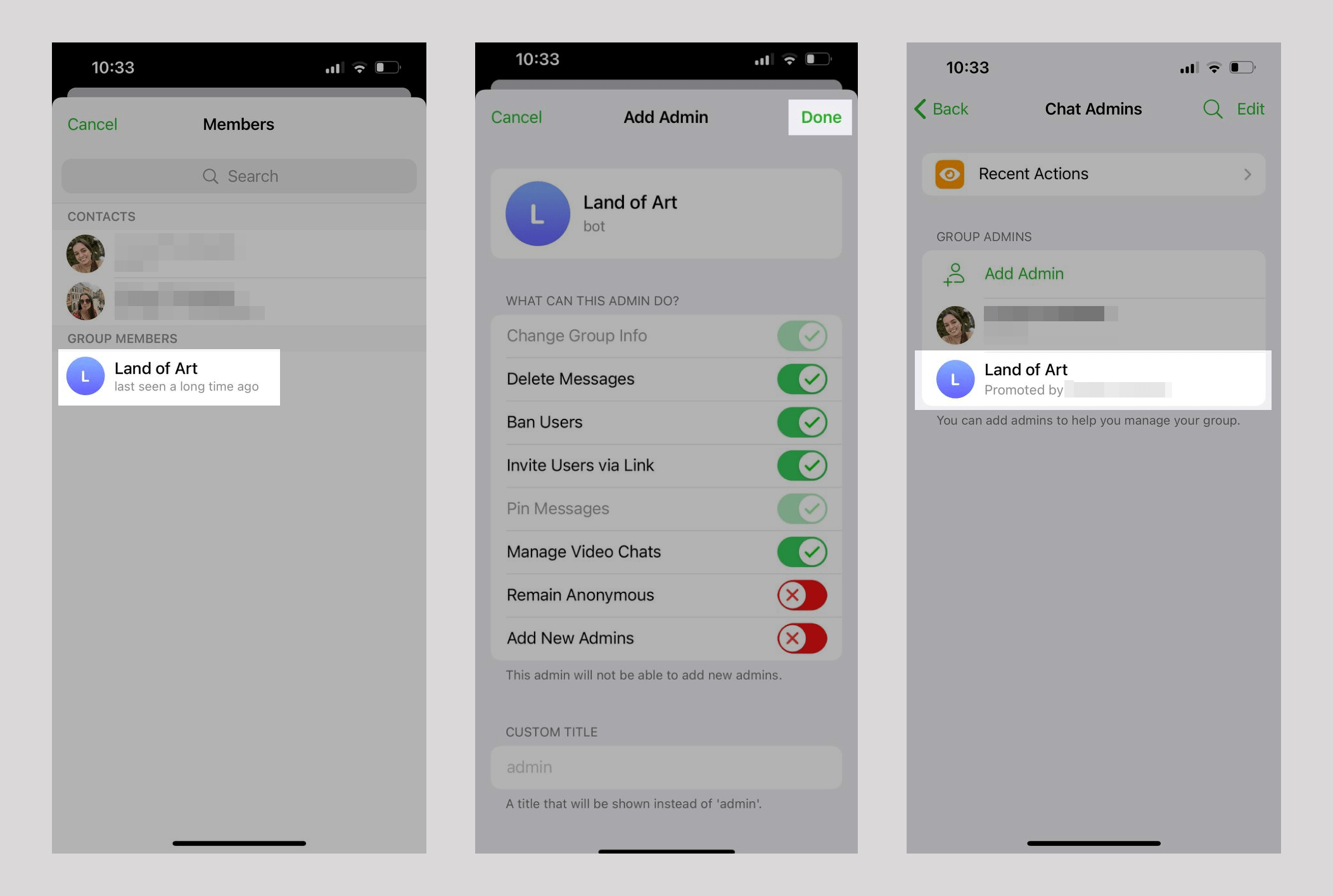This screenshot has width=1333, height=896.
Task: Select Add Admin menu item
Action: pyautogui.click(x=1023, y=273)
